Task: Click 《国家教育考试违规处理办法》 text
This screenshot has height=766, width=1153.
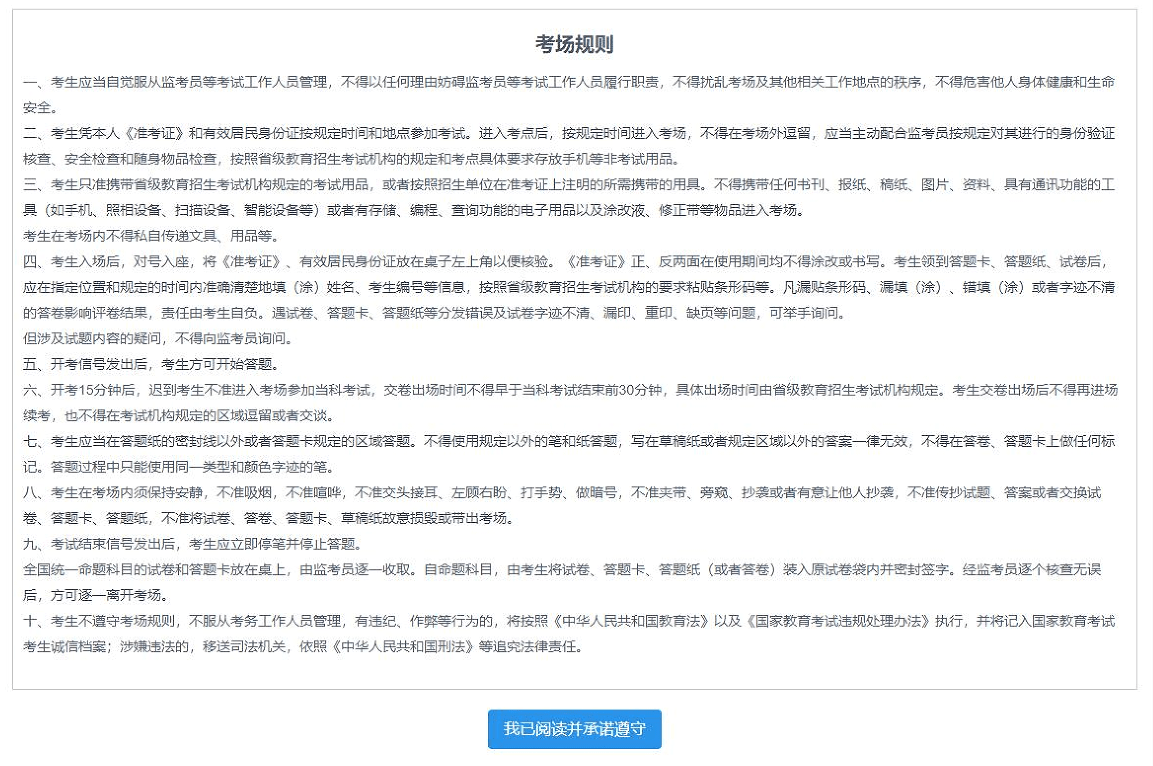Action: (838, 621)
